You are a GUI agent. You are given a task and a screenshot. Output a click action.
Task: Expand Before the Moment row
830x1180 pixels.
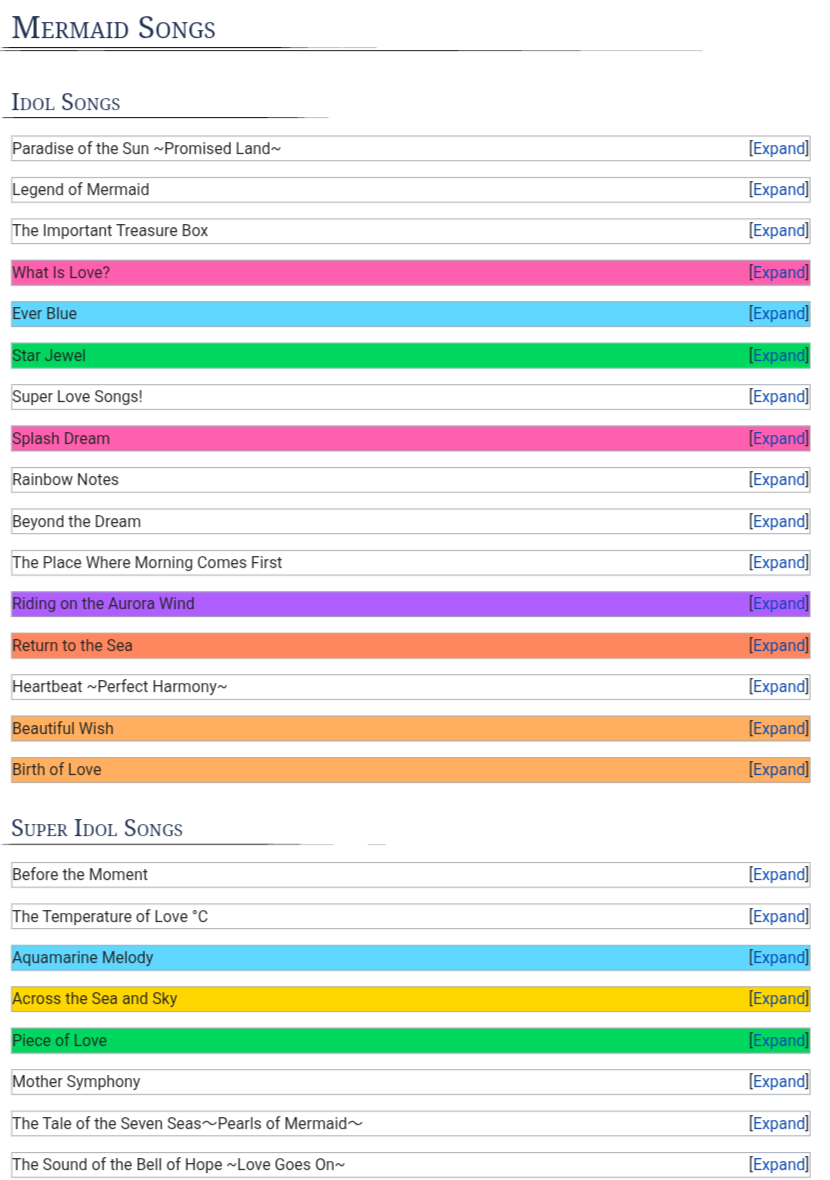[779, 875]
